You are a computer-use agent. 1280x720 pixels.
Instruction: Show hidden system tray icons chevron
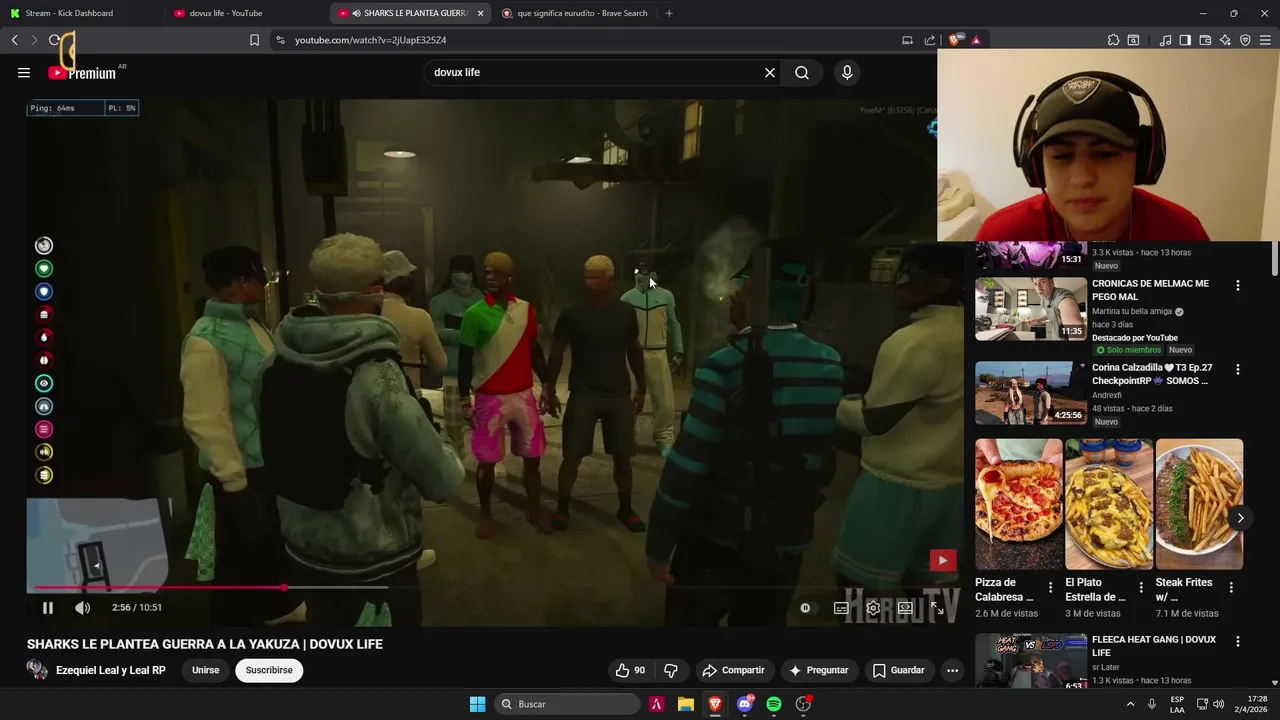(1131, 704)
